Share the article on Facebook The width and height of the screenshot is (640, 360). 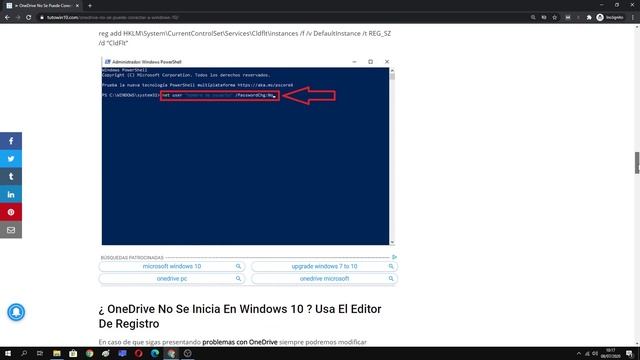point(11,141)
